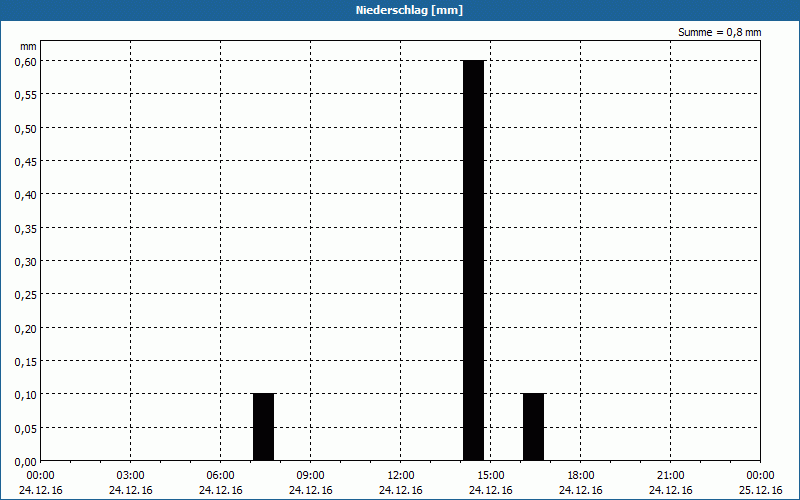Click the mm unit label above y-axis
Viewport: 800px width, 500px height.
[28, 46]
